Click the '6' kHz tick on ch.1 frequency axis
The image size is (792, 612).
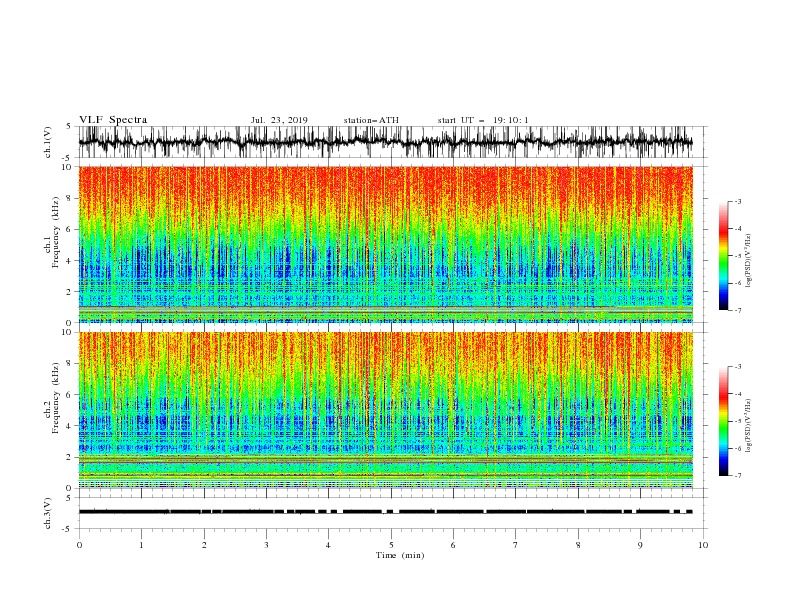pyautogui.click(x=69, y=229)
